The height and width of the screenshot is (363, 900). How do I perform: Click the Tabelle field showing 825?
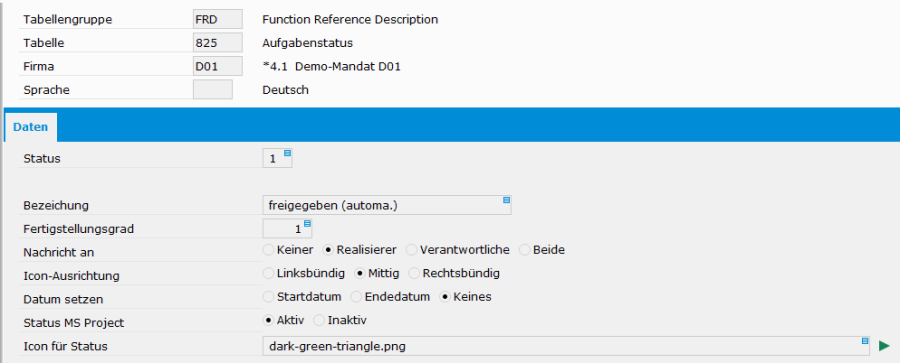[218, 43]
